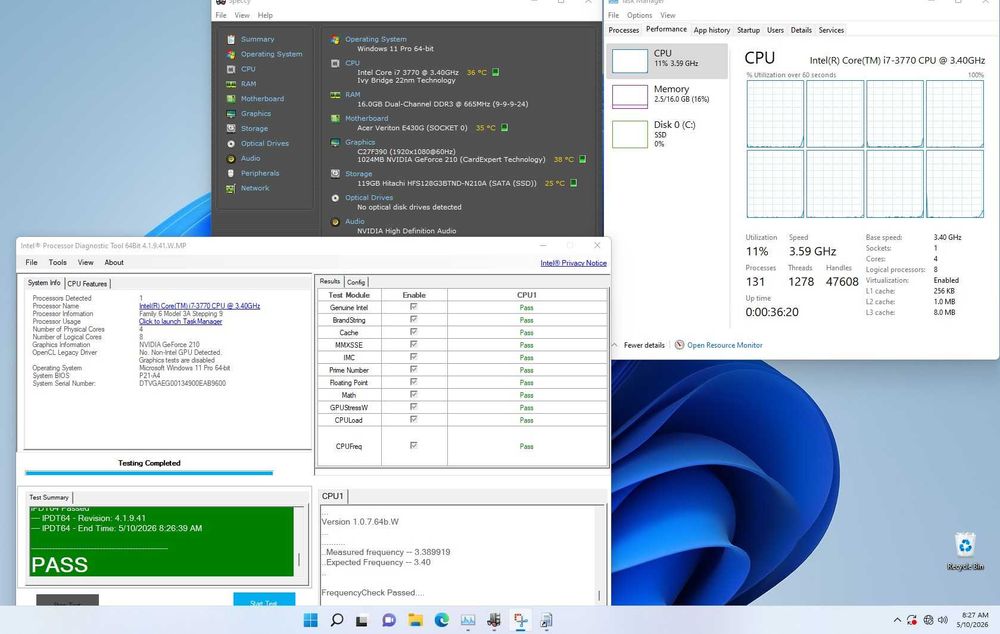This screenshot has width=1000, height=634.
Task: Expand hidden system tray icons chevron
Action: (897, 620)
